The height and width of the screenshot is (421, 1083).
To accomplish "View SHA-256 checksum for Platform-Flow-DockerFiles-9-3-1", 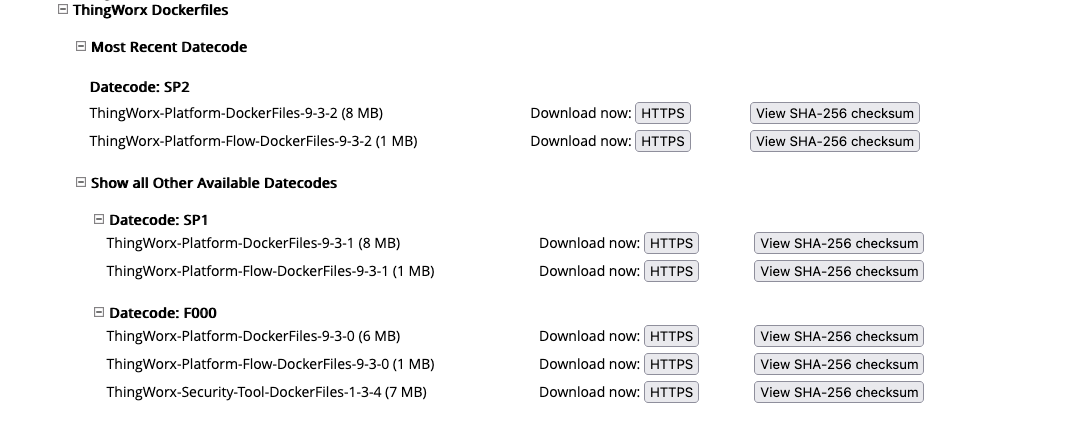I will coord(839,271).
